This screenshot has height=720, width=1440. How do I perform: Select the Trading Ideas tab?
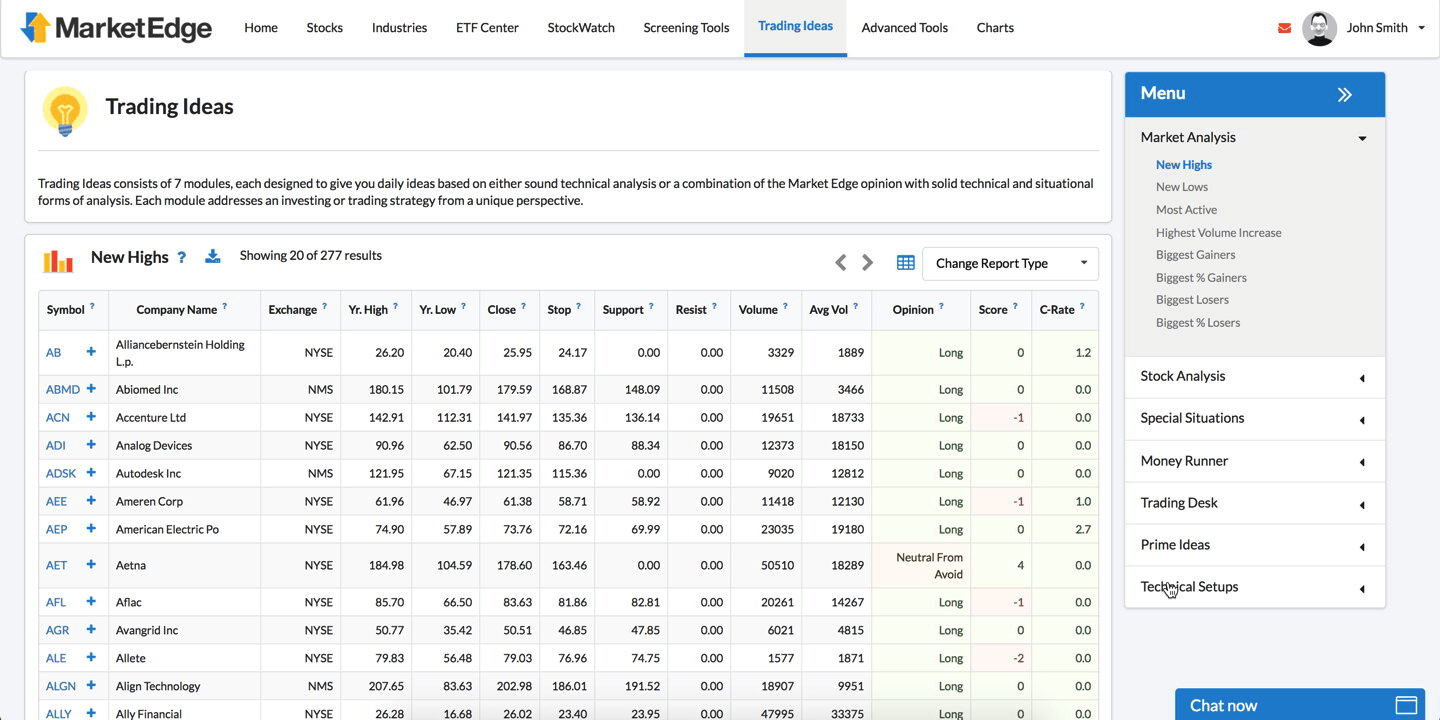click(795, 27)
